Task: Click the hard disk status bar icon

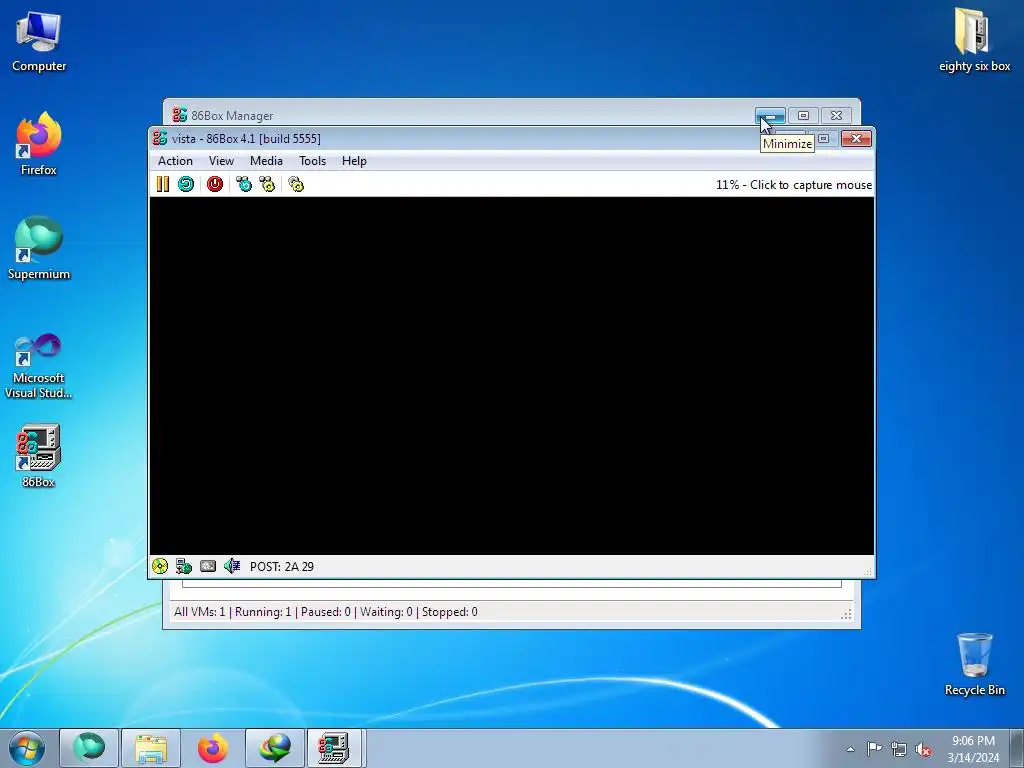Action: 208,566
